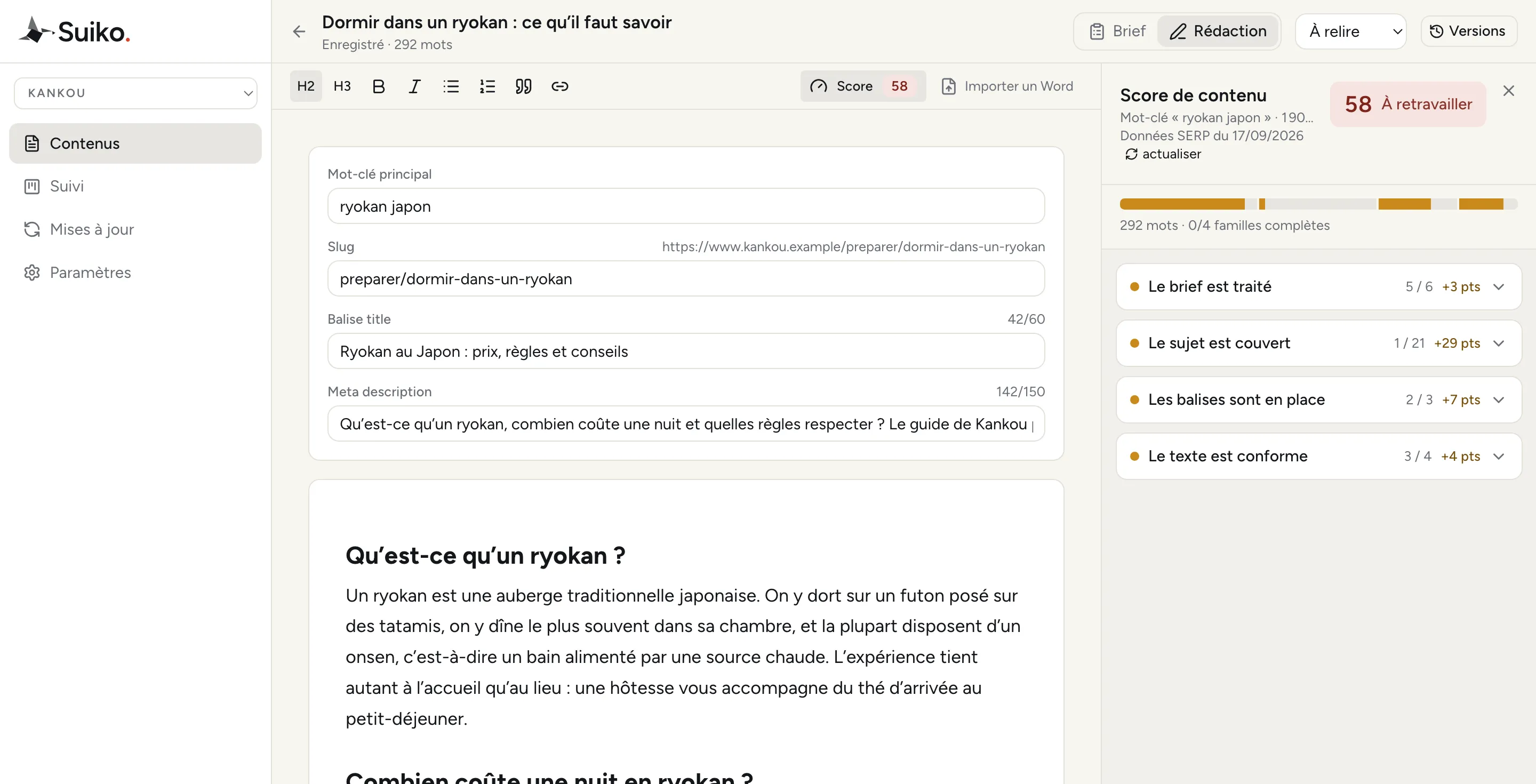Close the Score de contenu panel
This screenshot has height=784, width=1536.
click(1509, 91)
